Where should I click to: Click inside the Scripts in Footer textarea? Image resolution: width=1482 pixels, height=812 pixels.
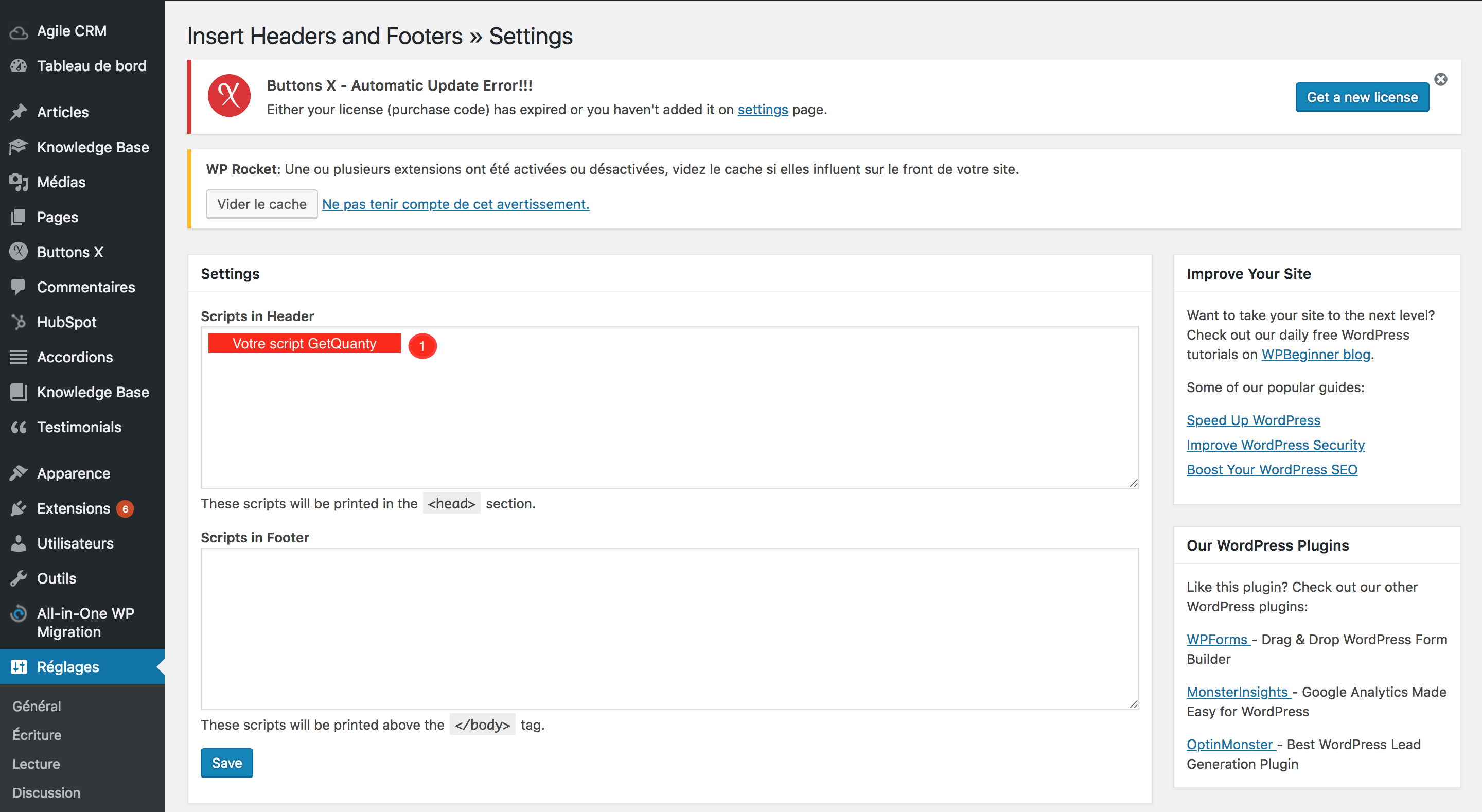(x=669, y=628)
